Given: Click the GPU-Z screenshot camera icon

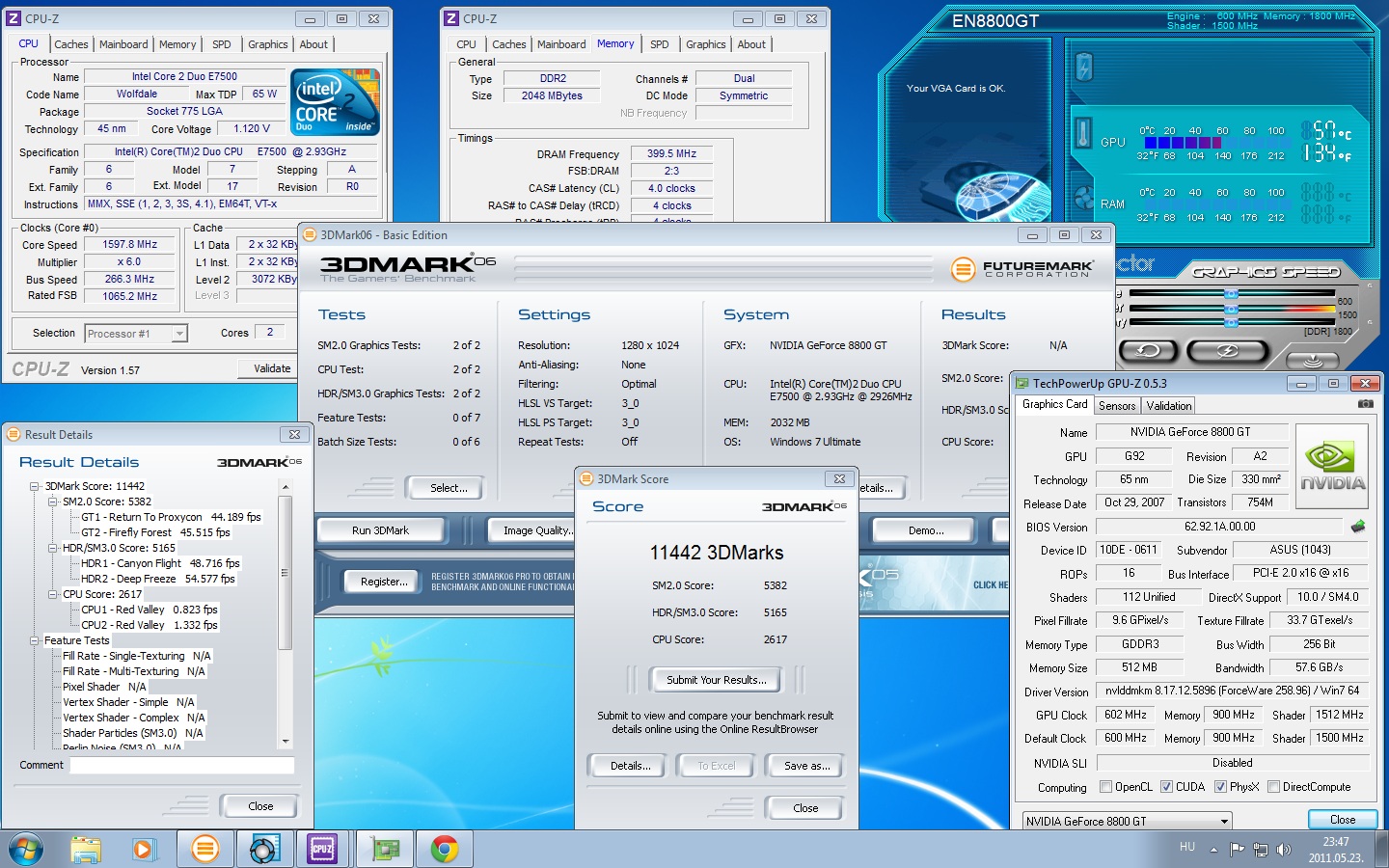Looking at the screenshot, I should 1365,405.
